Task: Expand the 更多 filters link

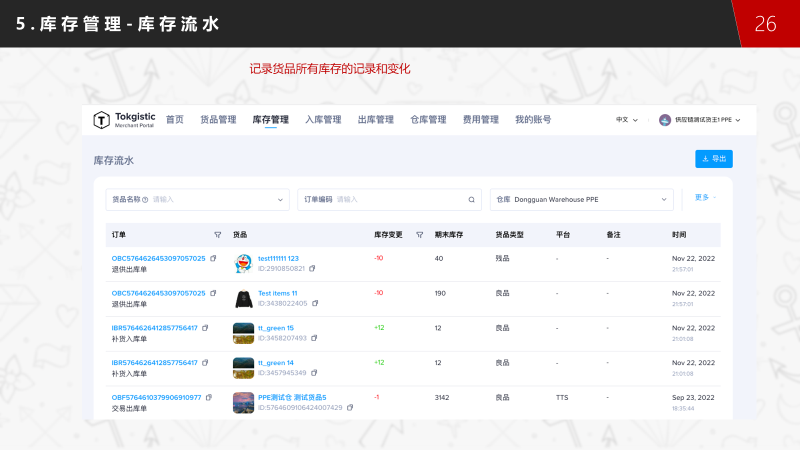Action: (x=705, y=197)
